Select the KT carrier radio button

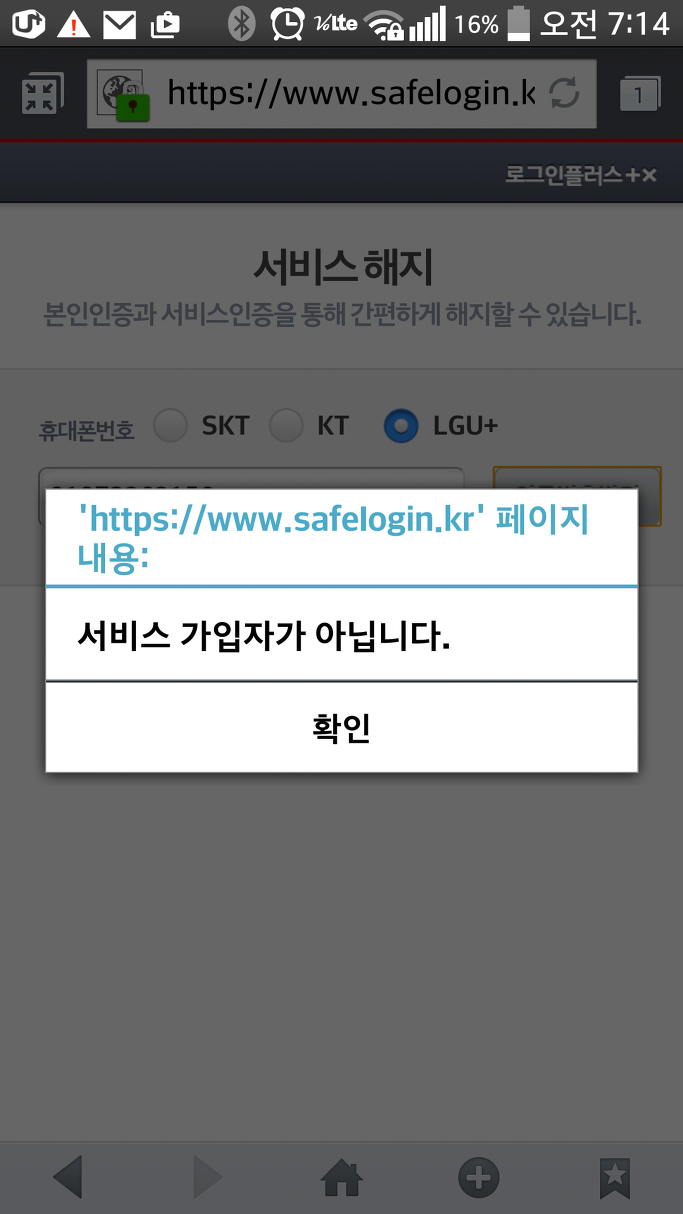click(286, 426)
